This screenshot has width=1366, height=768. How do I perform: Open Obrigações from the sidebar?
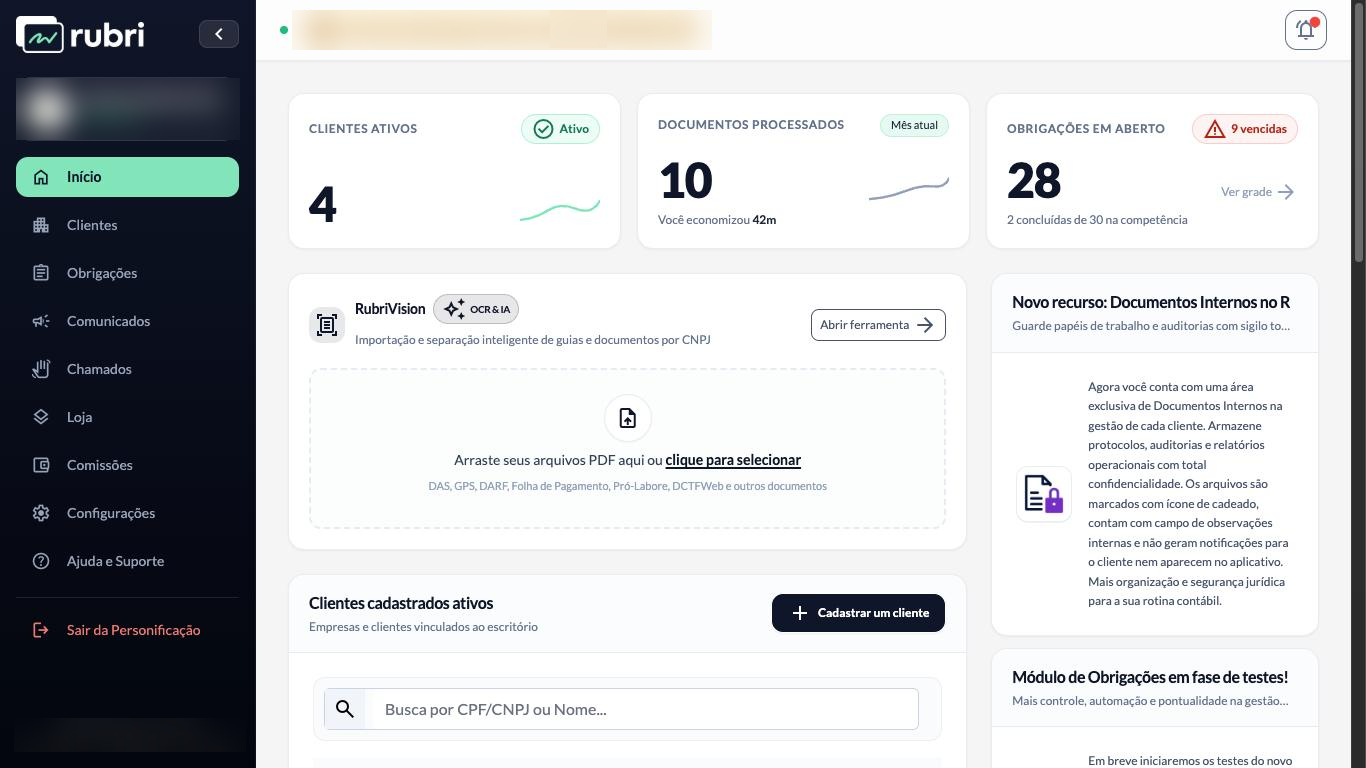(127, 273)
